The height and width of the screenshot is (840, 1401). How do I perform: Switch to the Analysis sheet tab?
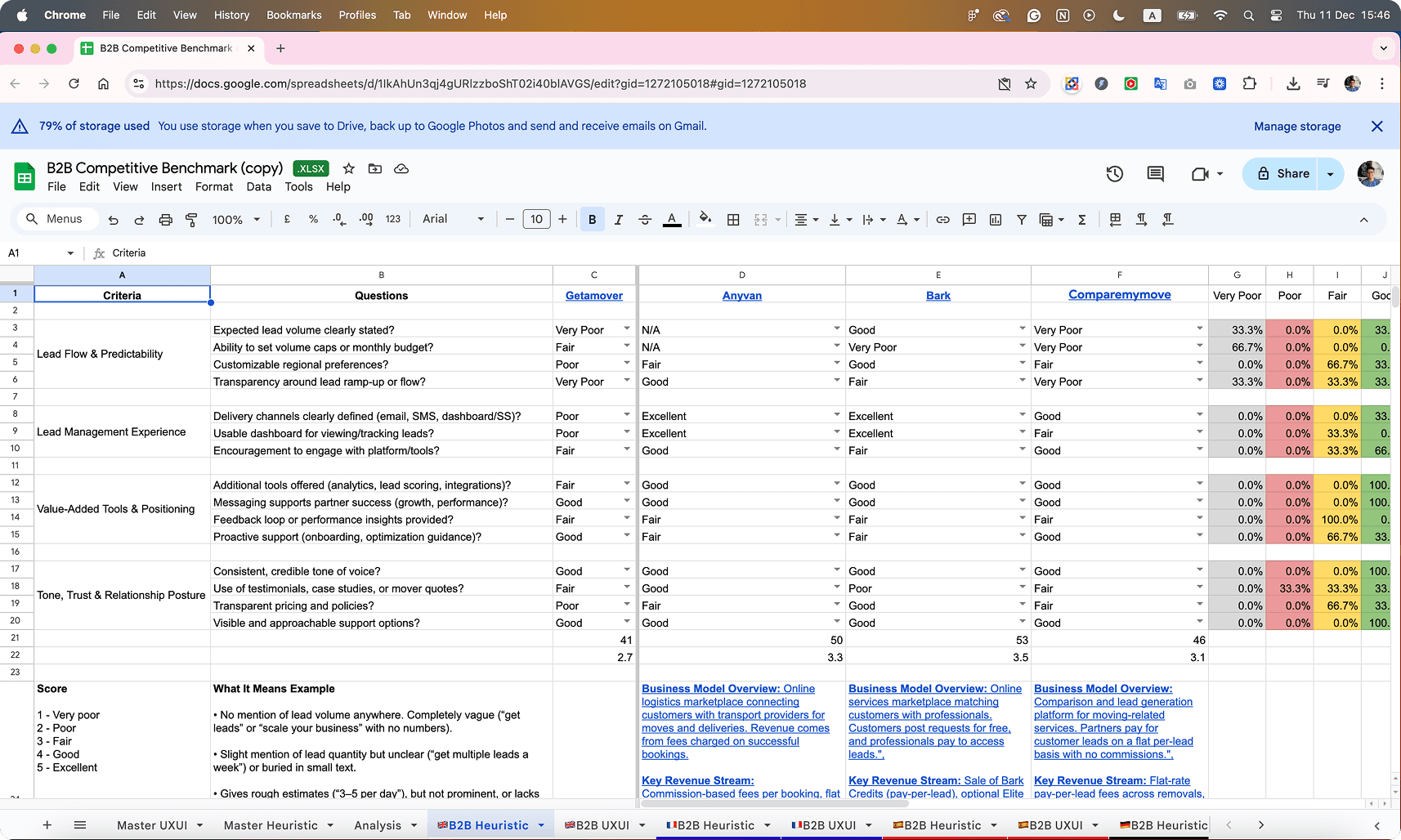coord(378,825)
